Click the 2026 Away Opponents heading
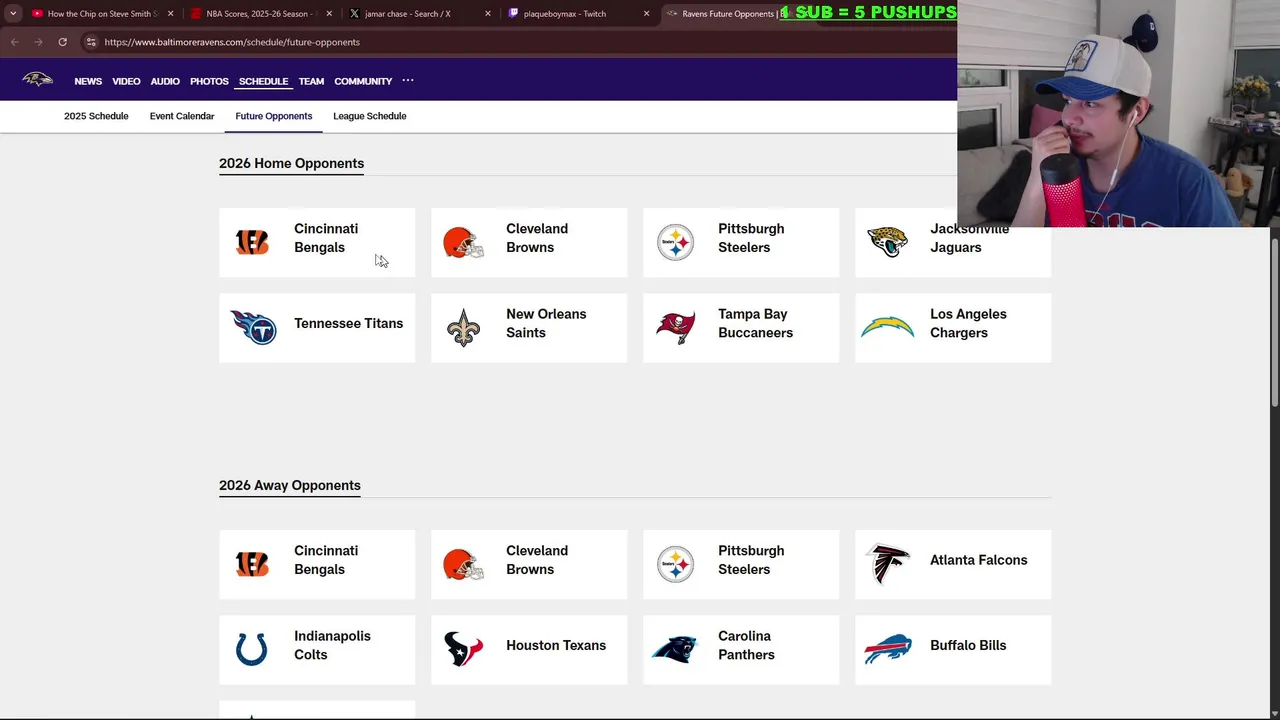1280x720 pixels. pyautogui.click(x=290, y=485)
